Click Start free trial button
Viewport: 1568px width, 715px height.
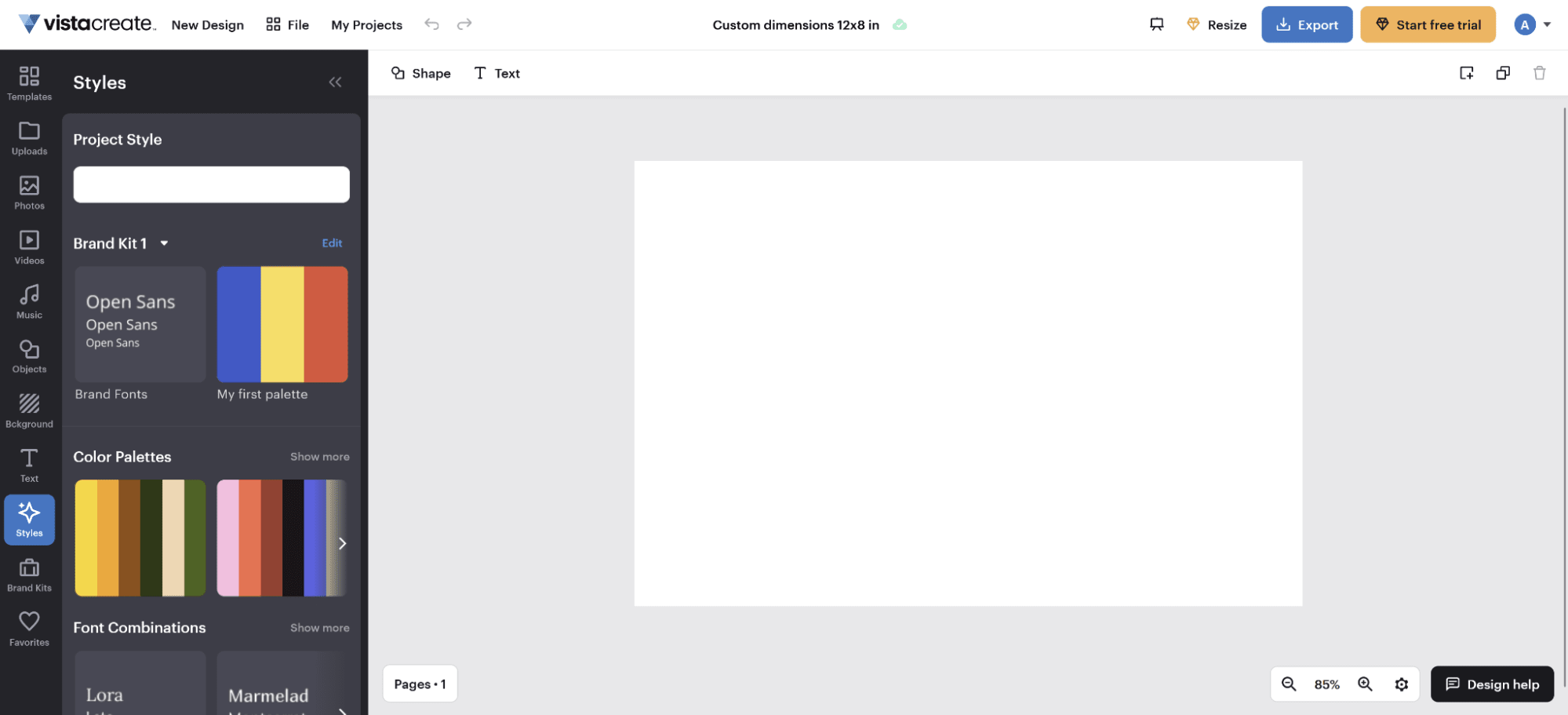1428,24
